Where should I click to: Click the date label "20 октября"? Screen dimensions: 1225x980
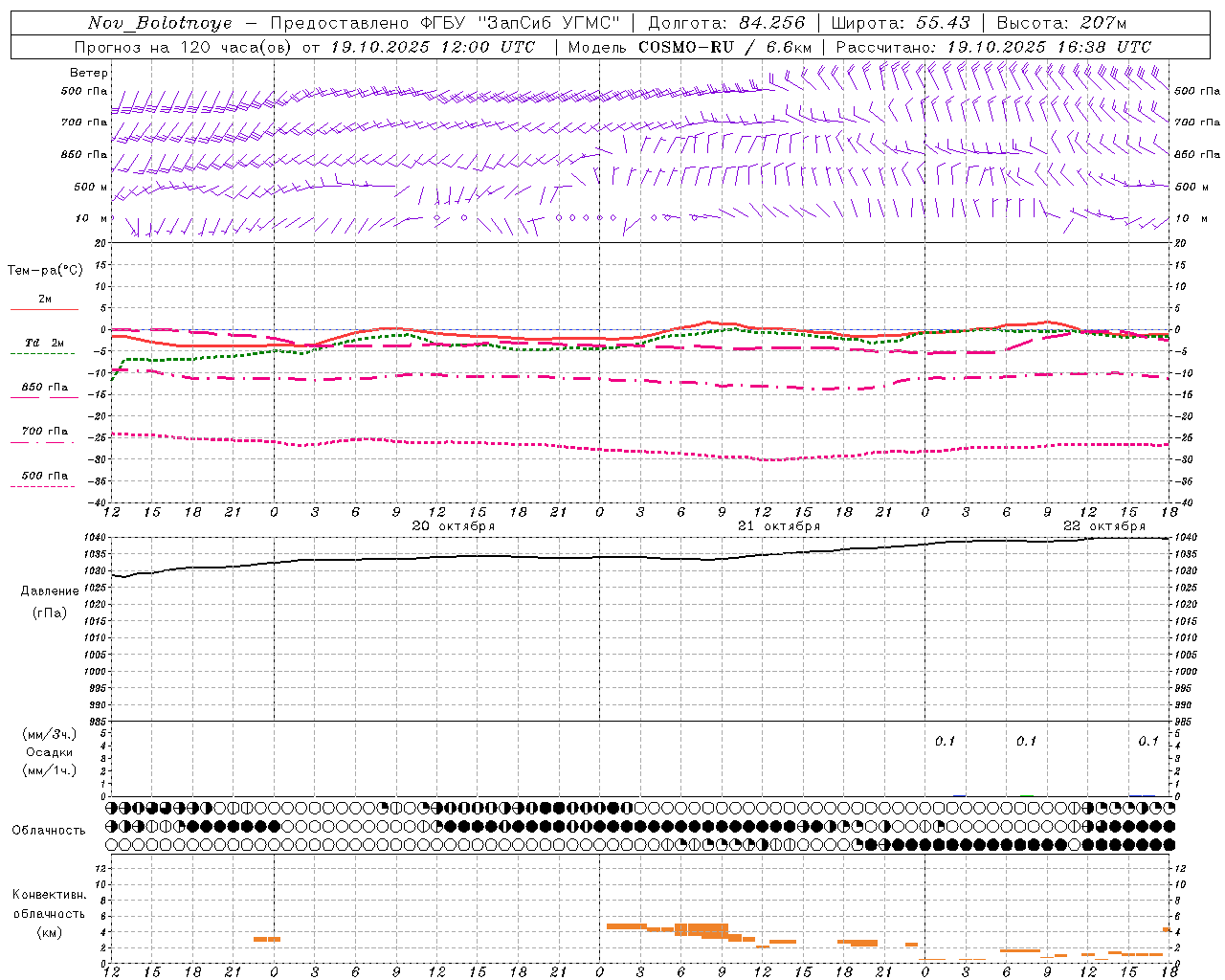[454, 525]
